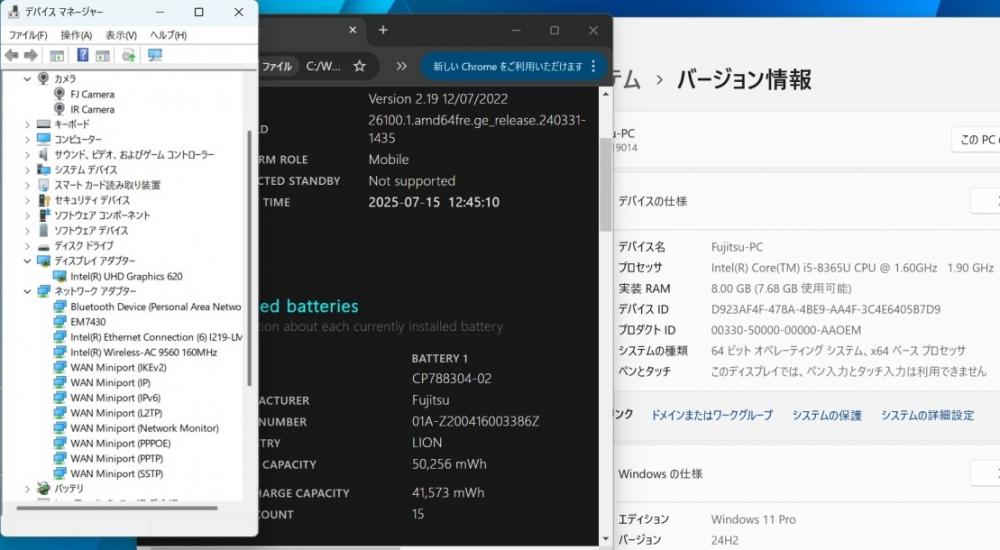
Task: Collapse the ネットワーク アダプター category
Action: click(x=27, y=291)
